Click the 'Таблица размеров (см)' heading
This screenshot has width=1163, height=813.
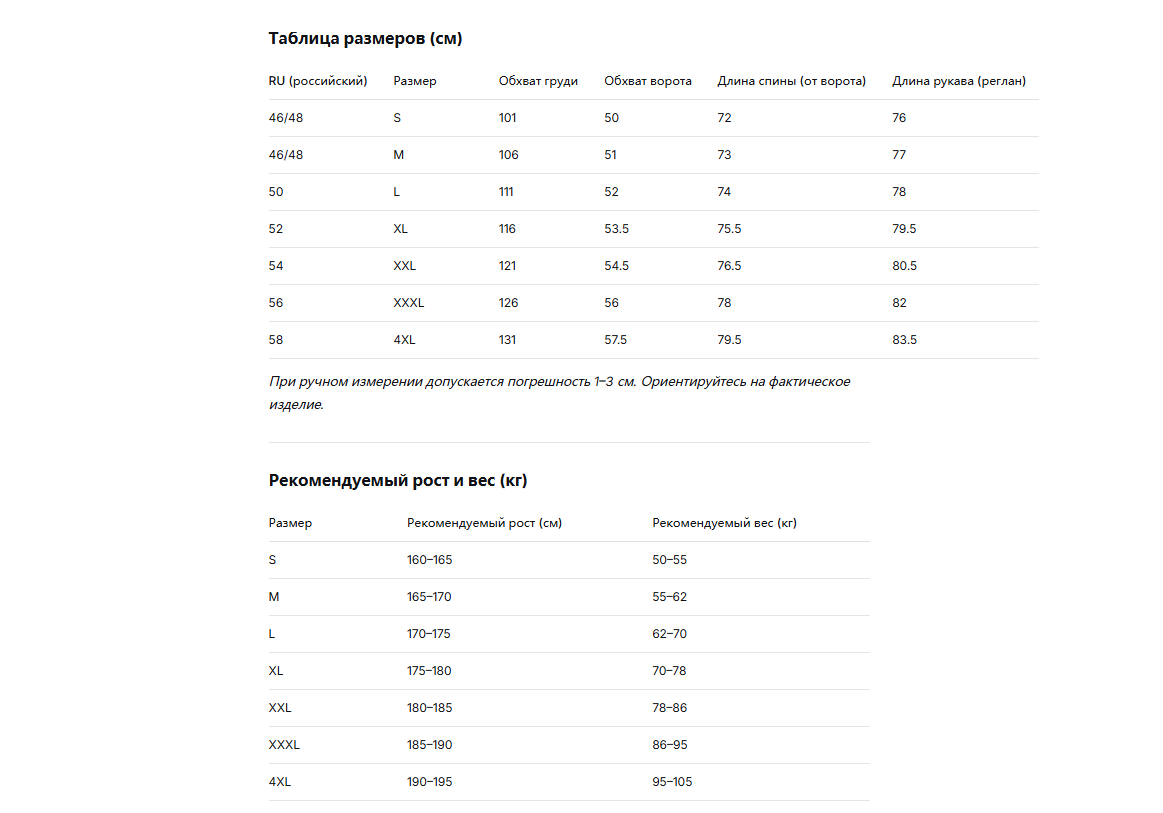tap(365, 39)
